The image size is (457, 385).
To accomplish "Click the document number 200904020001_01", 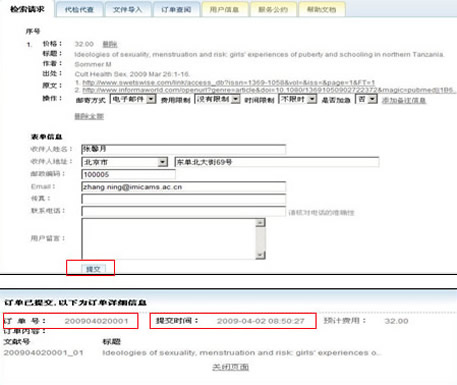I will [43, 352].
